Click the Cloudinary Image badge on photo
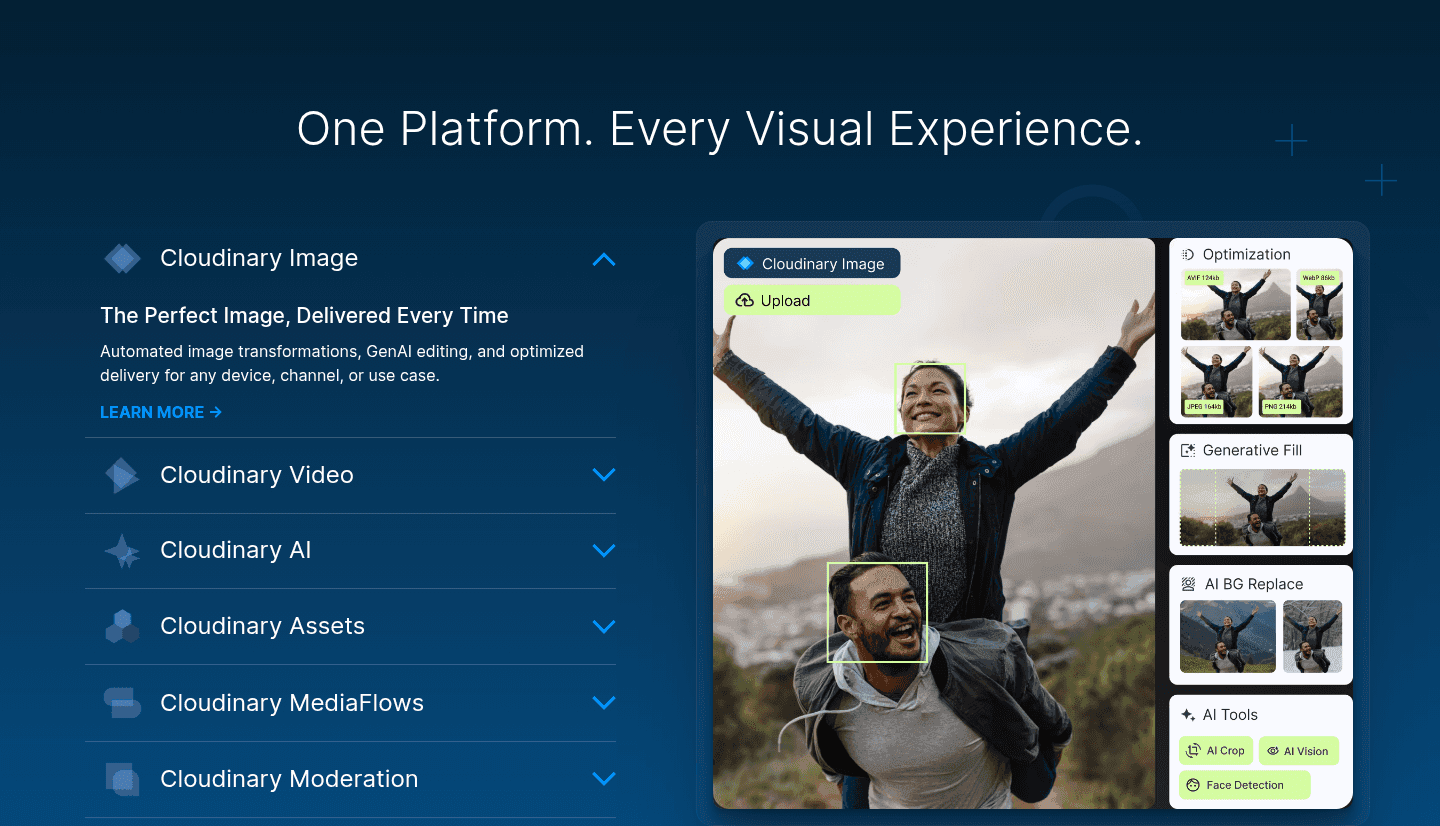The height and width of the screenshot is (826, 1440). 812,264
